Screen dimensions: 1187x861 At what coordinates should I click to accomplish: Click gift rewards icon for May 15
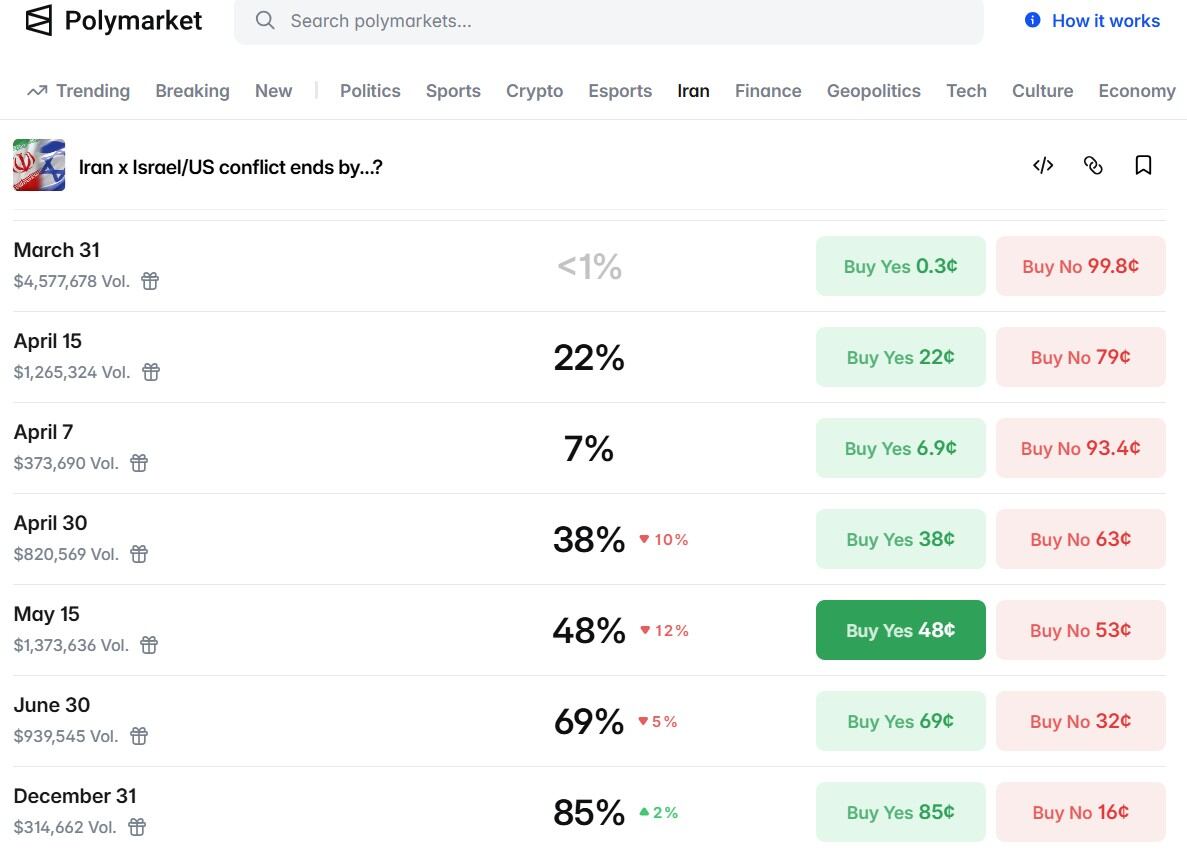(149, 645)
